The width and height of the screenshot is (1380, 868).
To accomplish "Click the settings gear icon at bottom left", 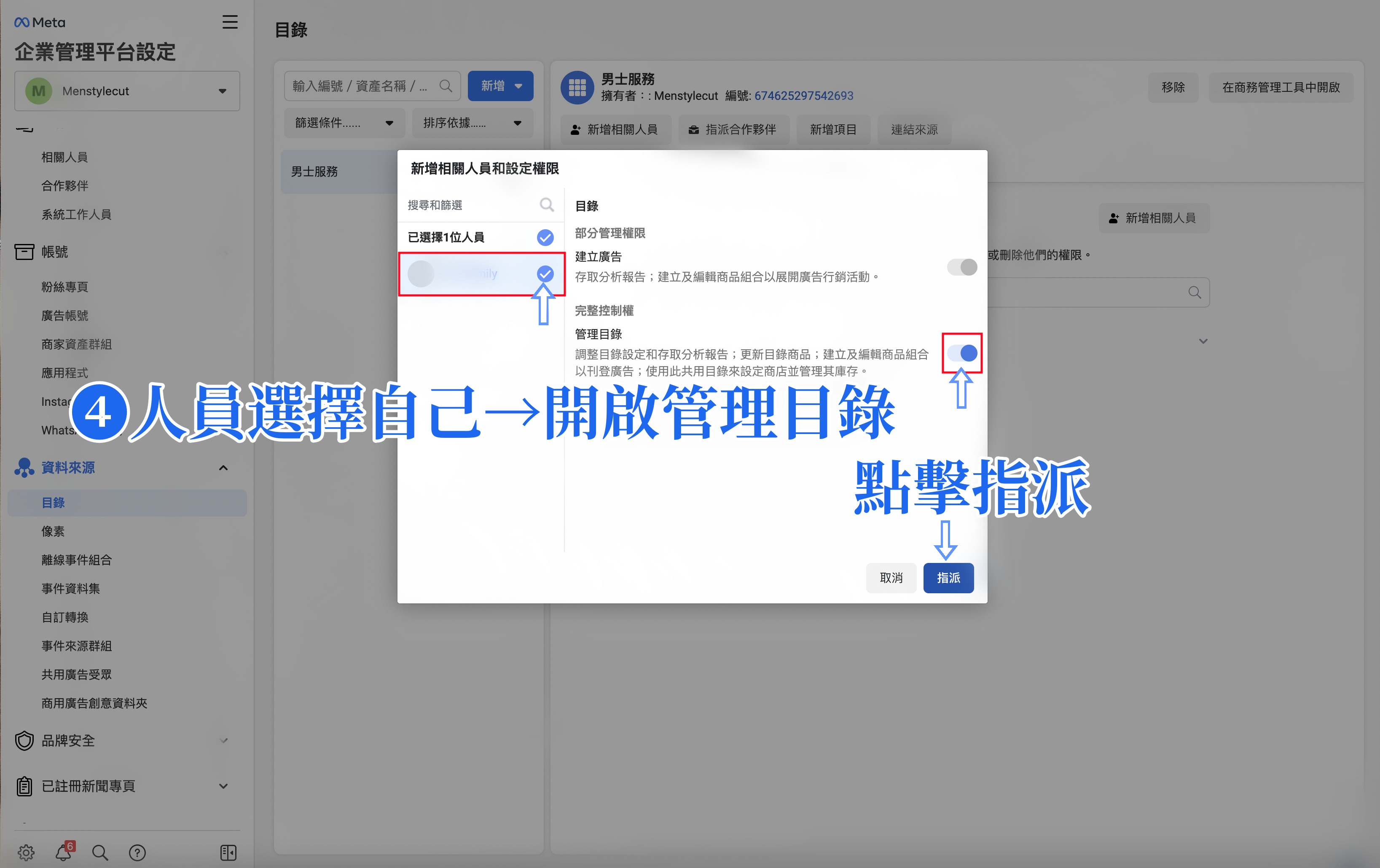I will (x=26, y=852).
